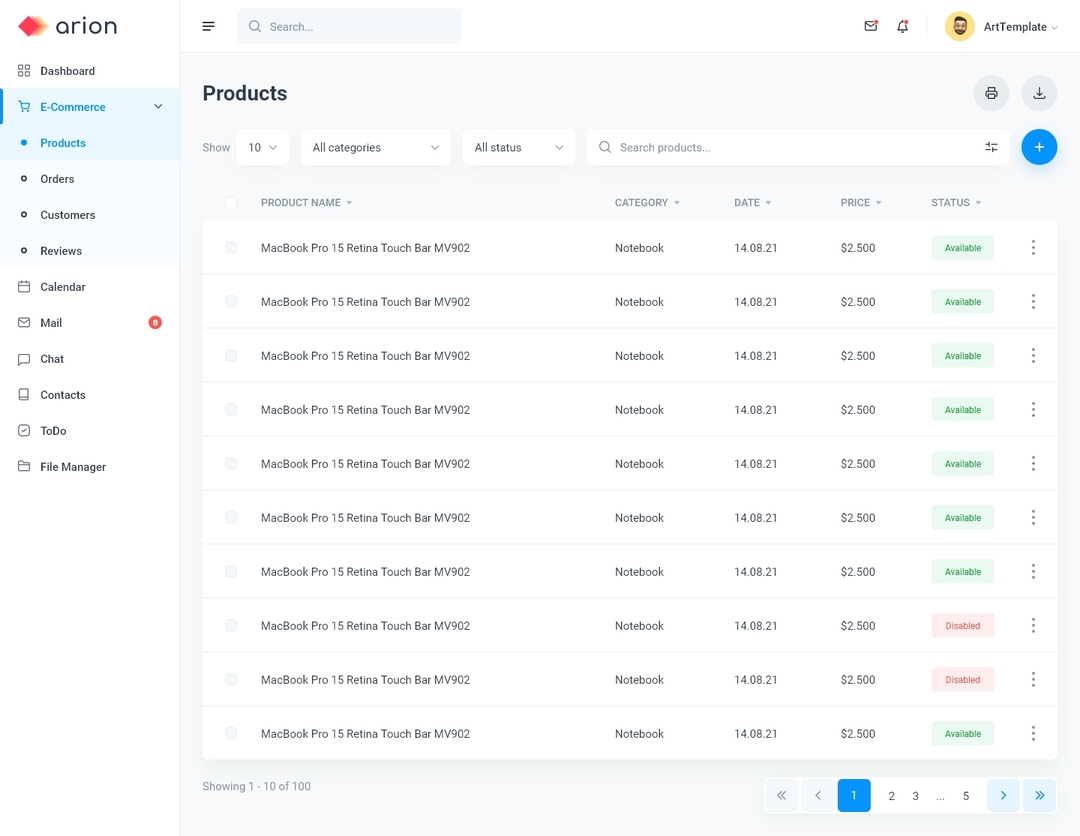Screen dimensions: 1080x836
Task: Open Mail in the sidebar
Action: (90, 322)
